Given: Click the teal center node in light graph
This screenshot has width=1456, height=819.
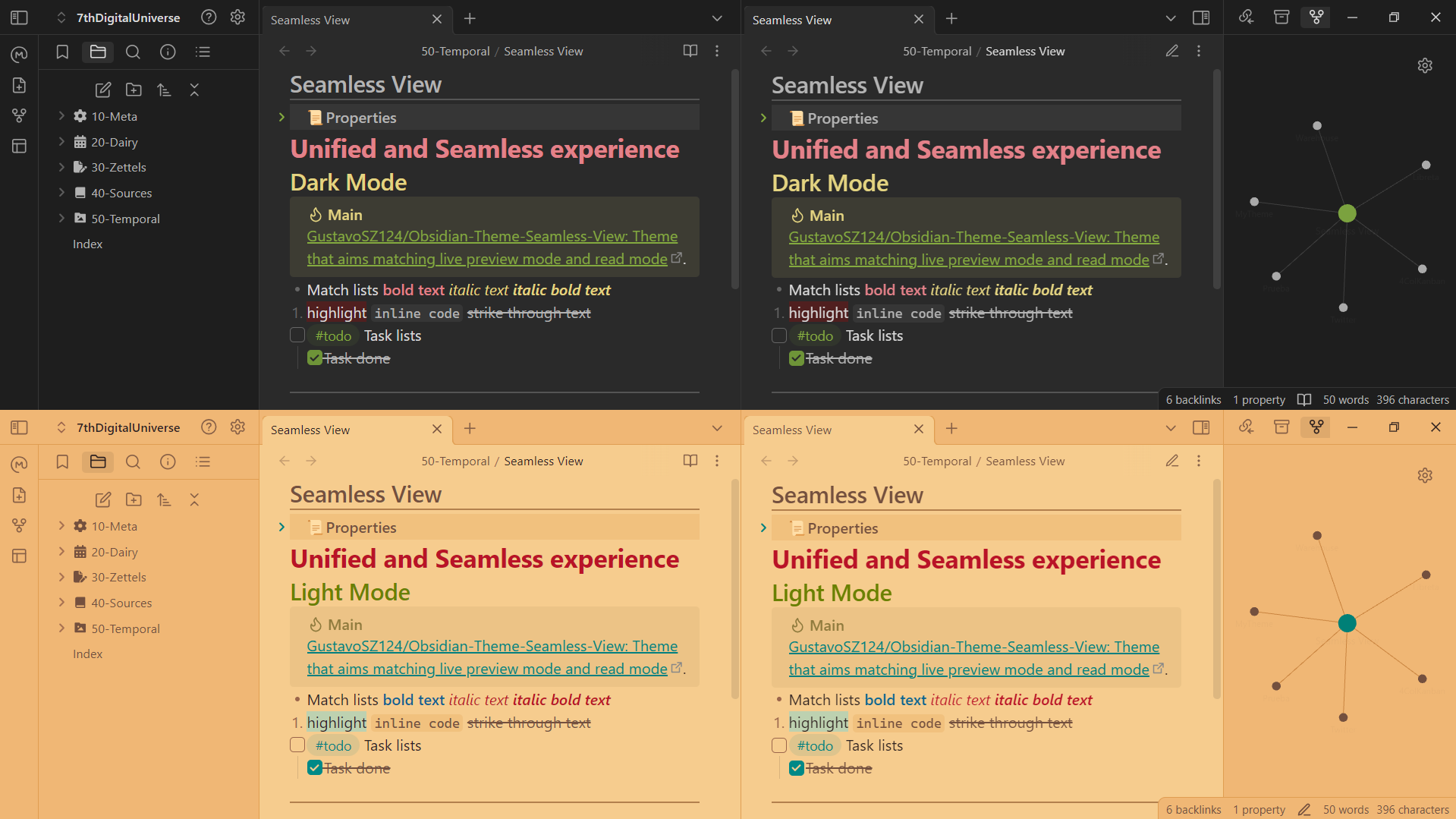Looking at the screenshot, I should pos(1347,623).
